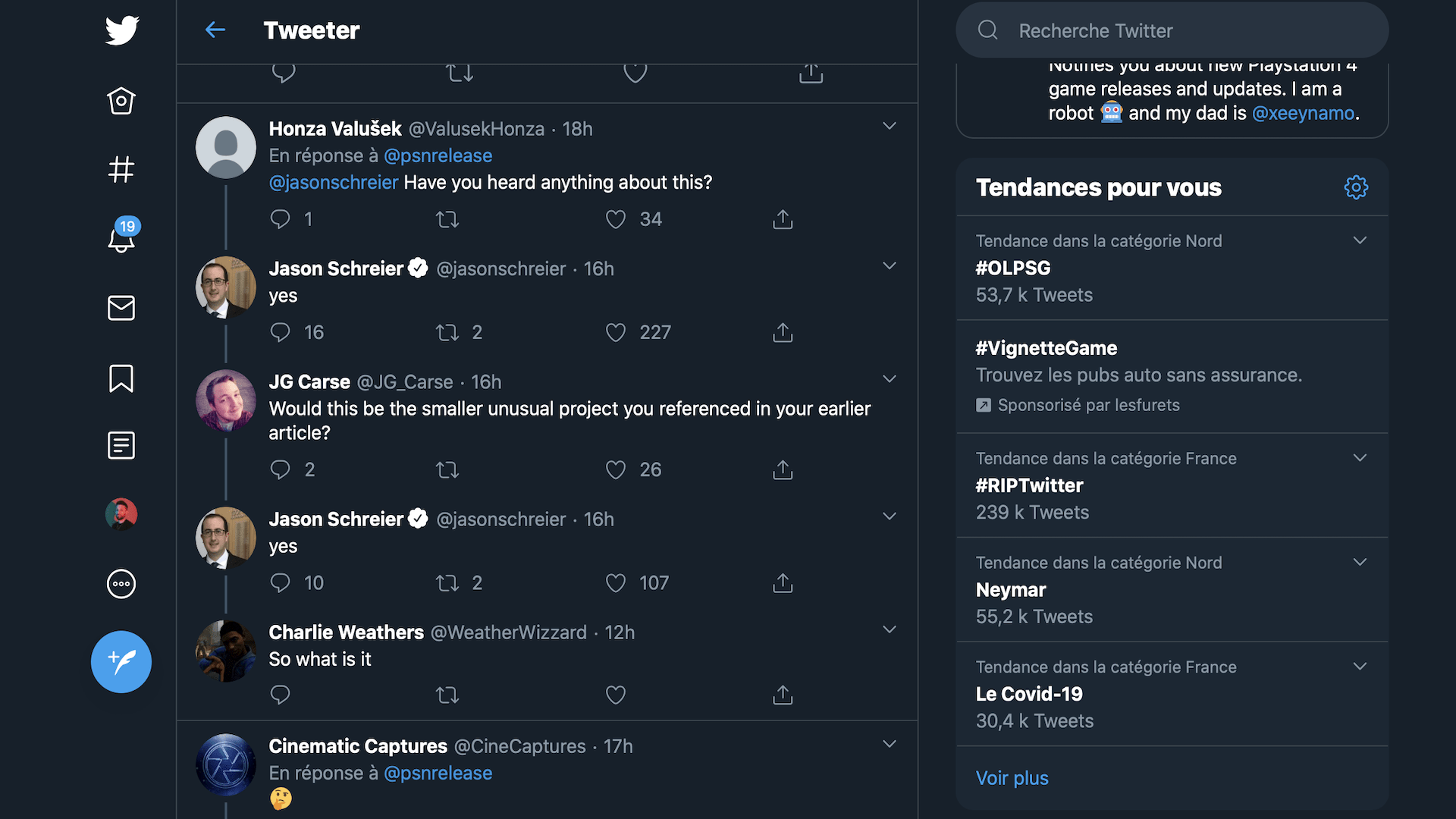Open the #RIPTwitter trending topic
The width and height of the screenshot is (1456, 819).
pos(1029,485)
